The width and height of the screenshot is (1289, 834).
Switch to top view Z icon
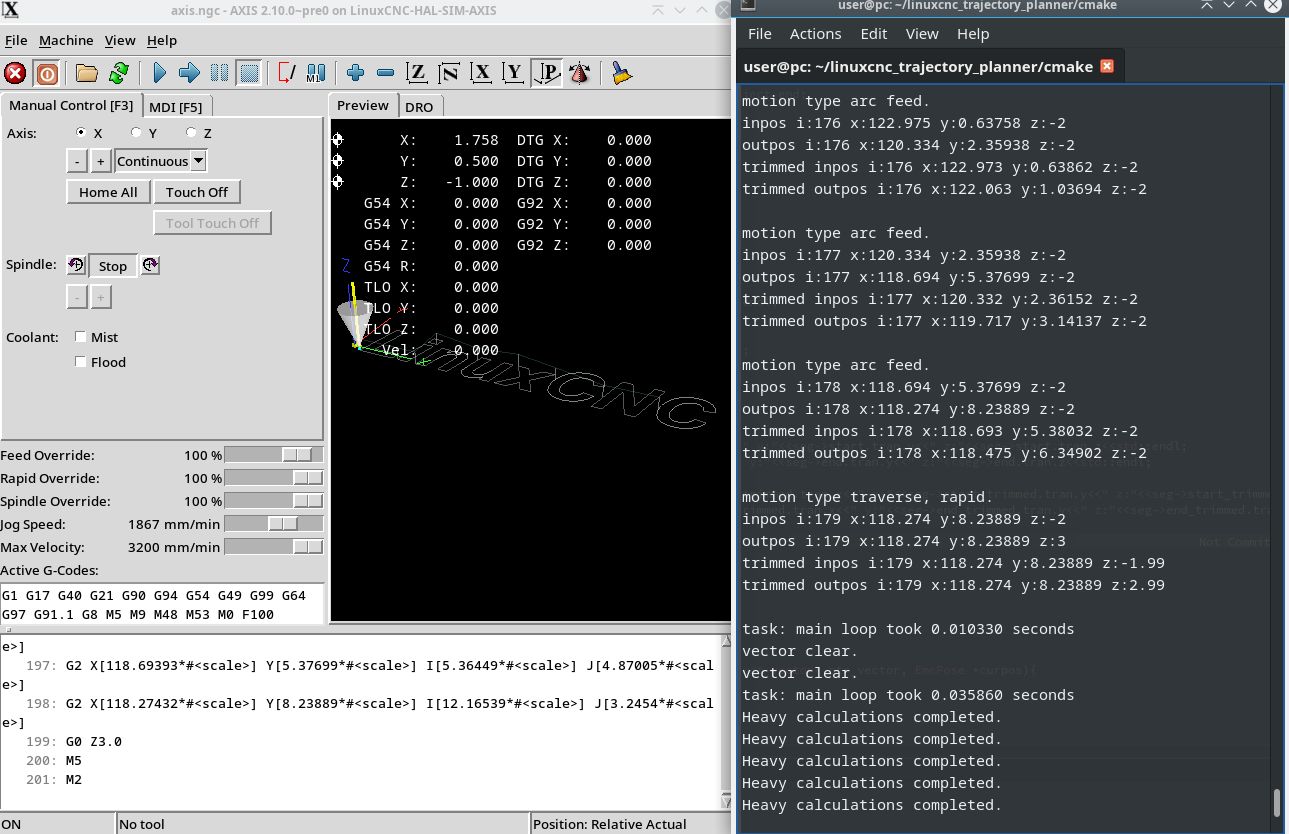pyautogui.click(x=418, y=73)
